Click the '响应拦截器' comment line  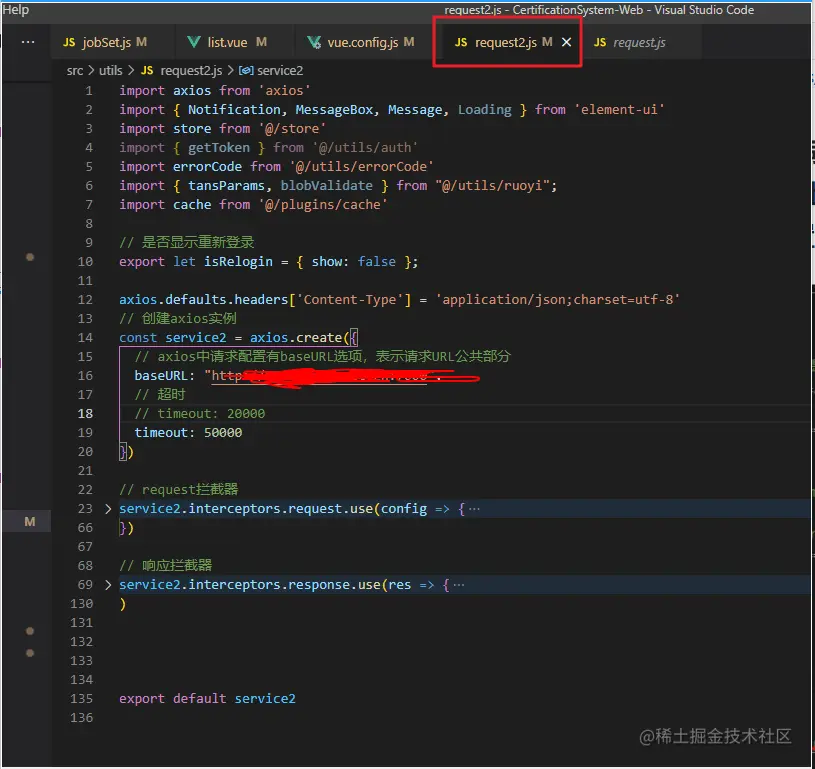166,566
